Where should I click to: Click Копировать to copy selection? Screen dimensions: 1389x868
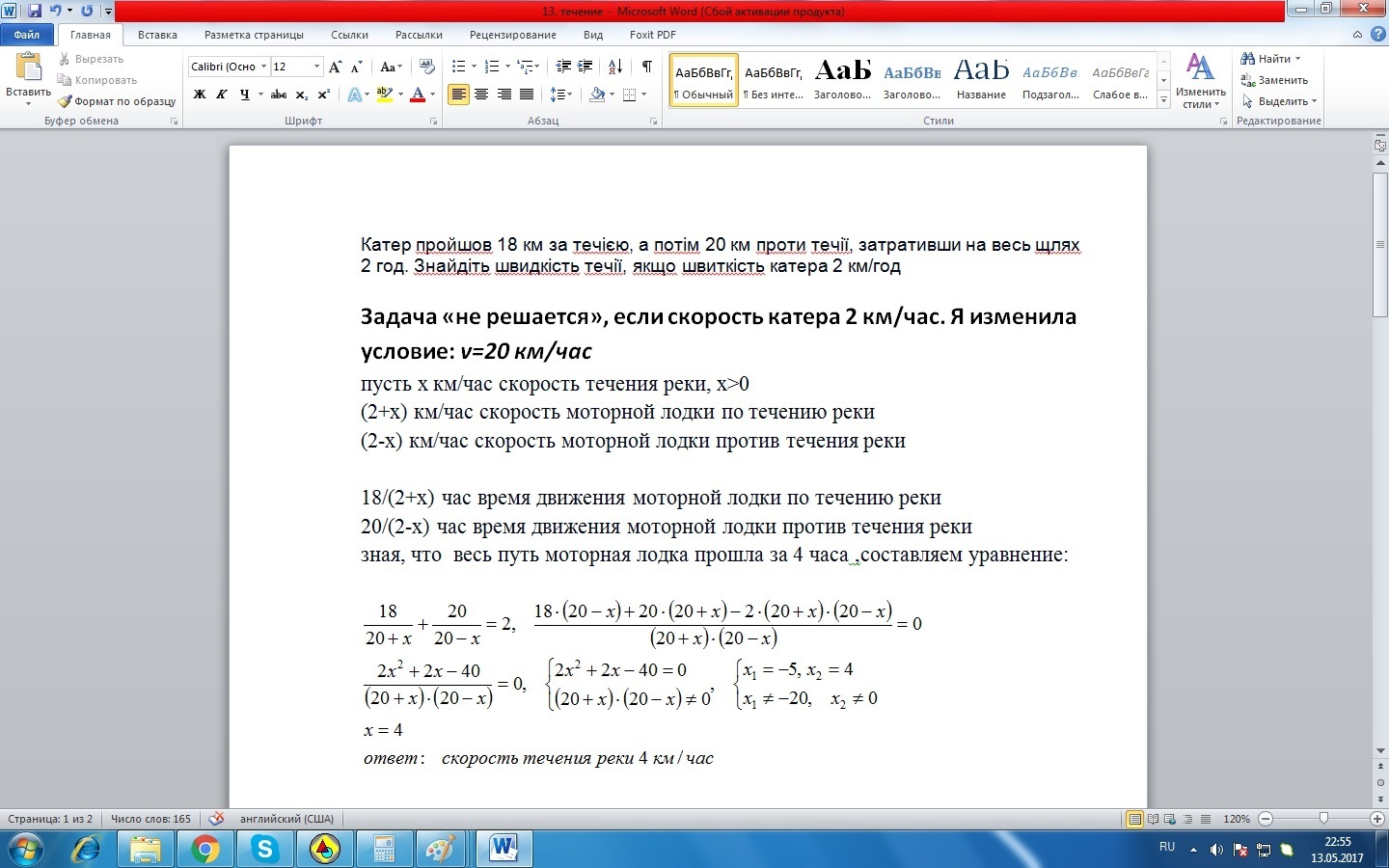(97, 80)
